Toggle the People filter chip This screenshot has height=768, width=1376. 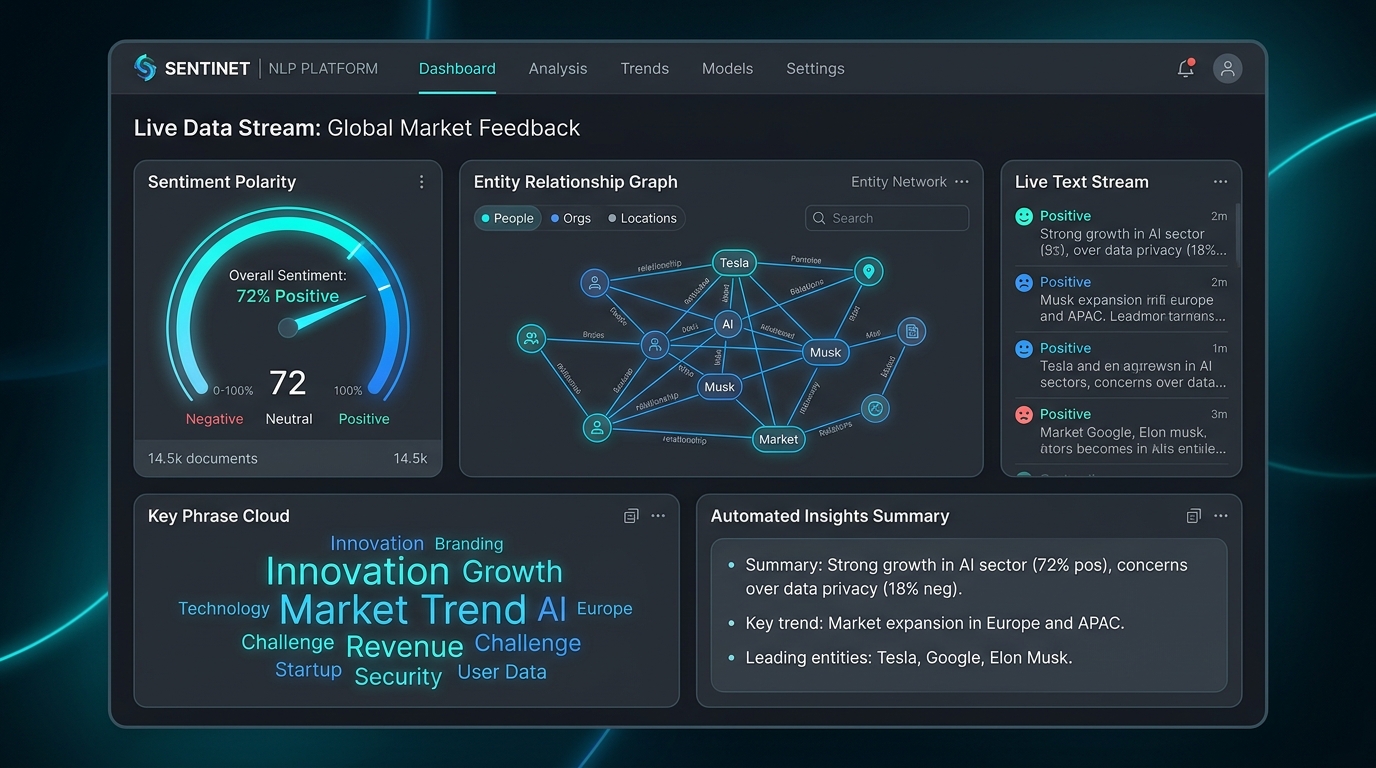(508, 218)
